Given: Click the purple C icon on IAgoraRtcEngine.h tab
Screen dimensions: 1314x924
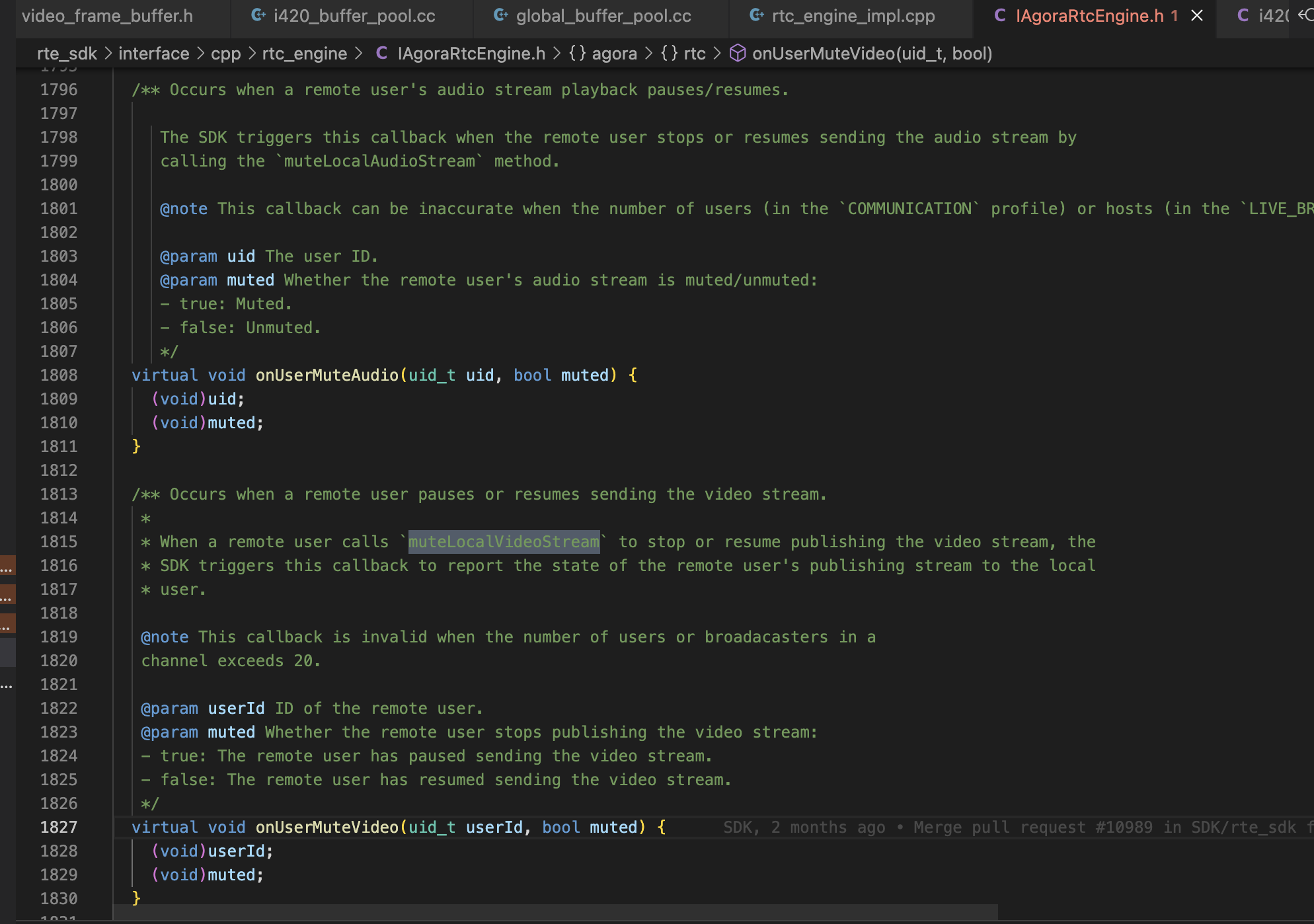Looking at the screenshot, I should (1000, 15).
